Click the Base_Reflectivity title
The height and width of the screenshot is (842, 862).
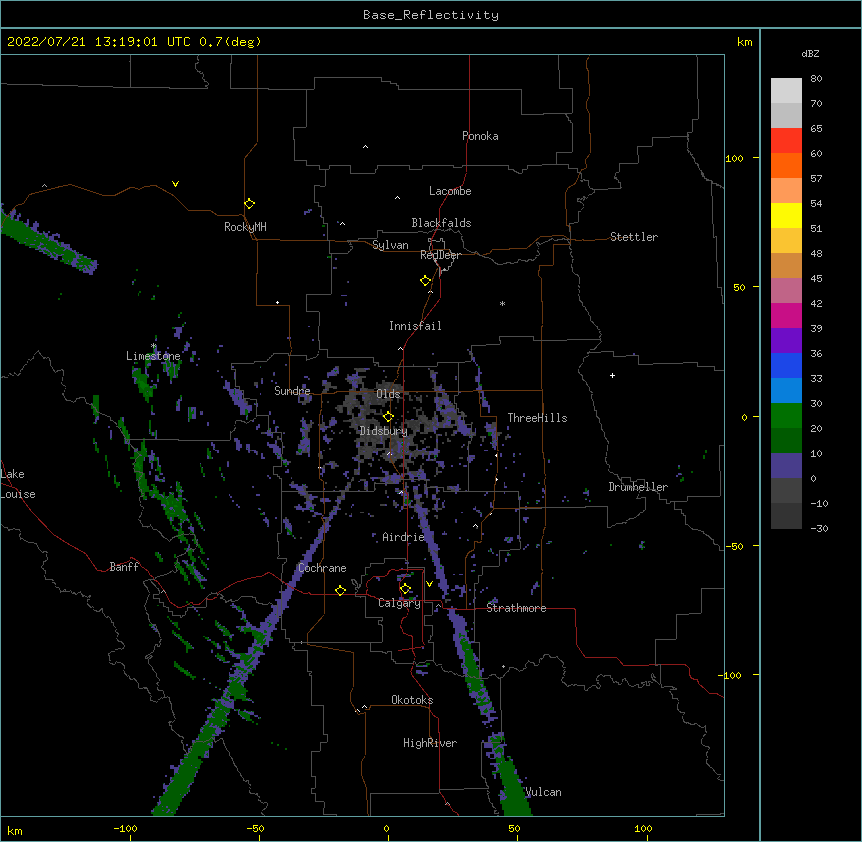[x=431, y=15]
